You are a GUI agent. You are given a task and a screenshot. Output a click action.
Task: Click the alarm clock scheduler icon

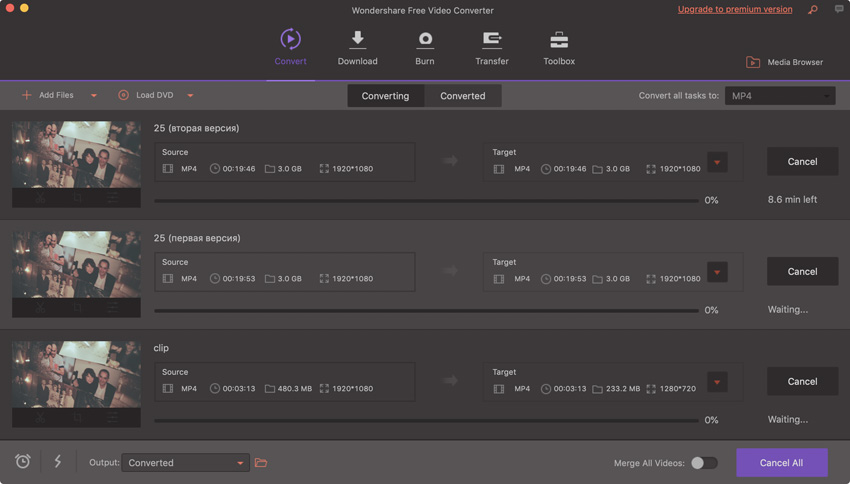pos(23,461)
